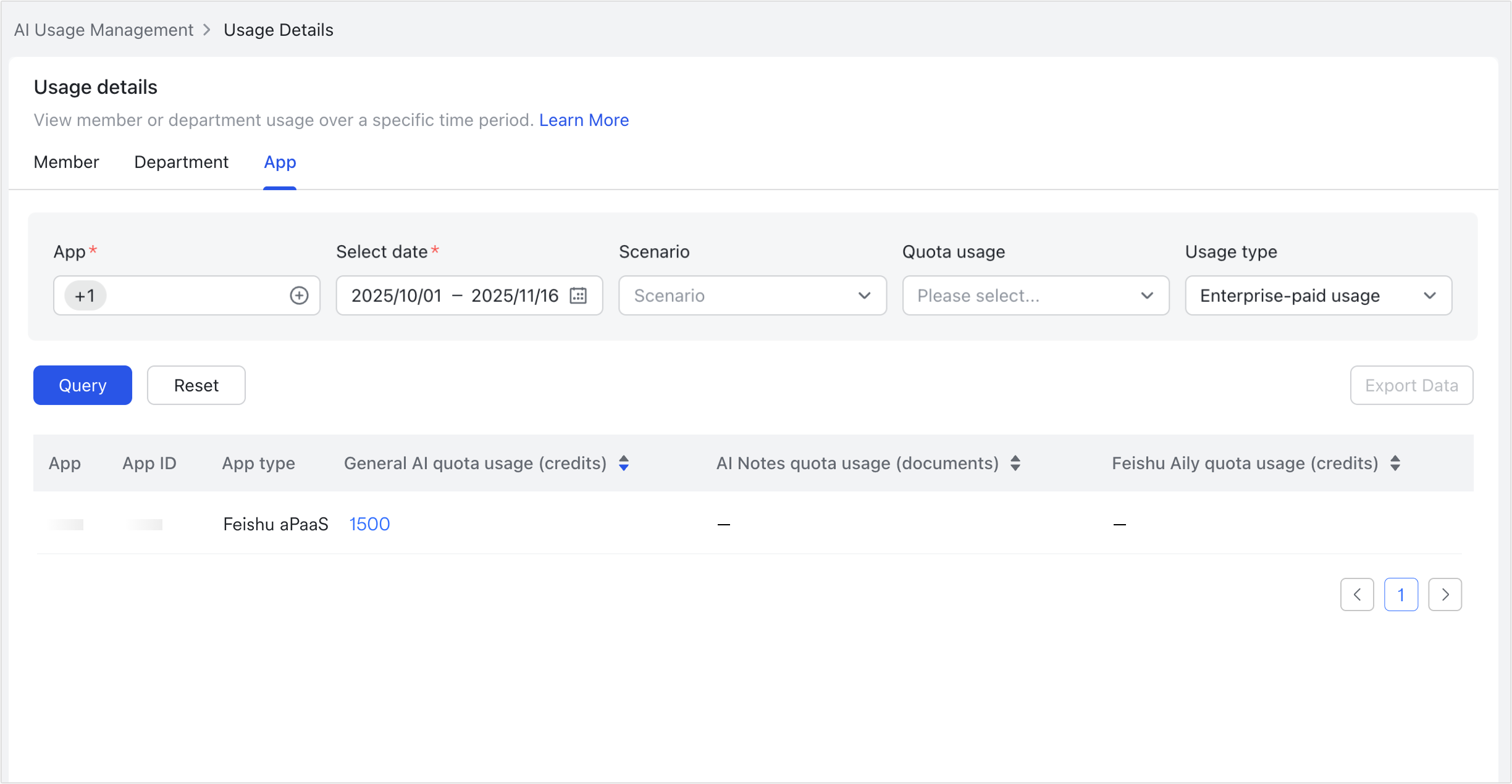Click the Export Data button

pyautogui.click(x=1411, y=385)
